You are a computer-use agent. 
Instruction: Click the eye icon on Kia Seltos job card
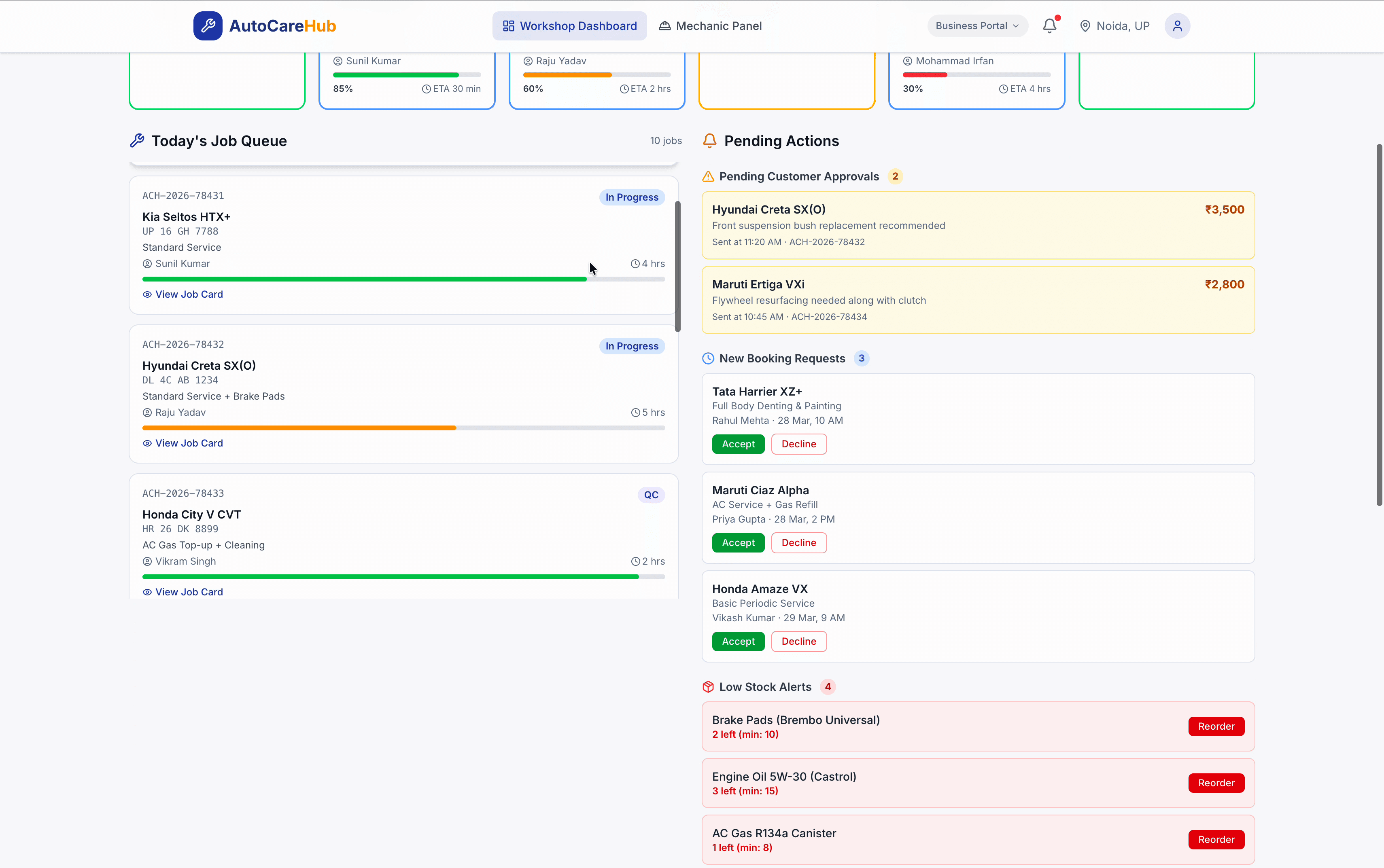[147, 294]
